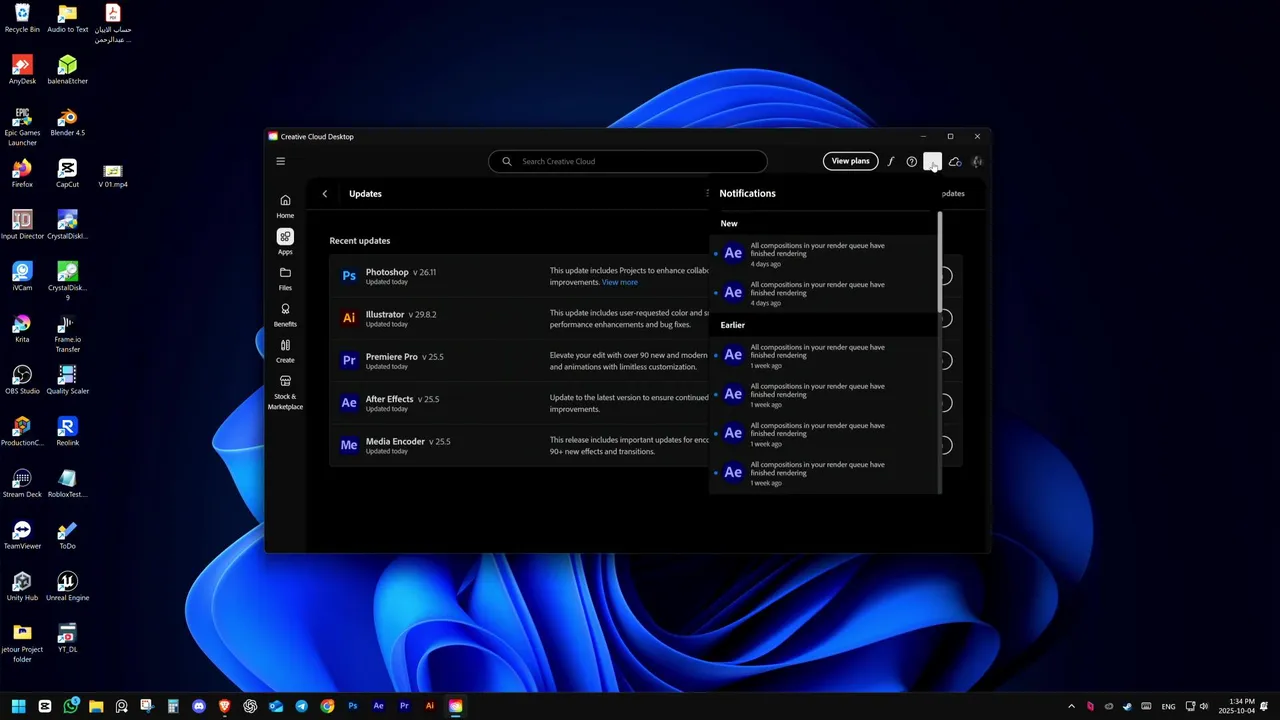Open the fonts icon in header
The width and height of the screenshot is (1280, 720).
pyautogui.click(x=890, y=161)
